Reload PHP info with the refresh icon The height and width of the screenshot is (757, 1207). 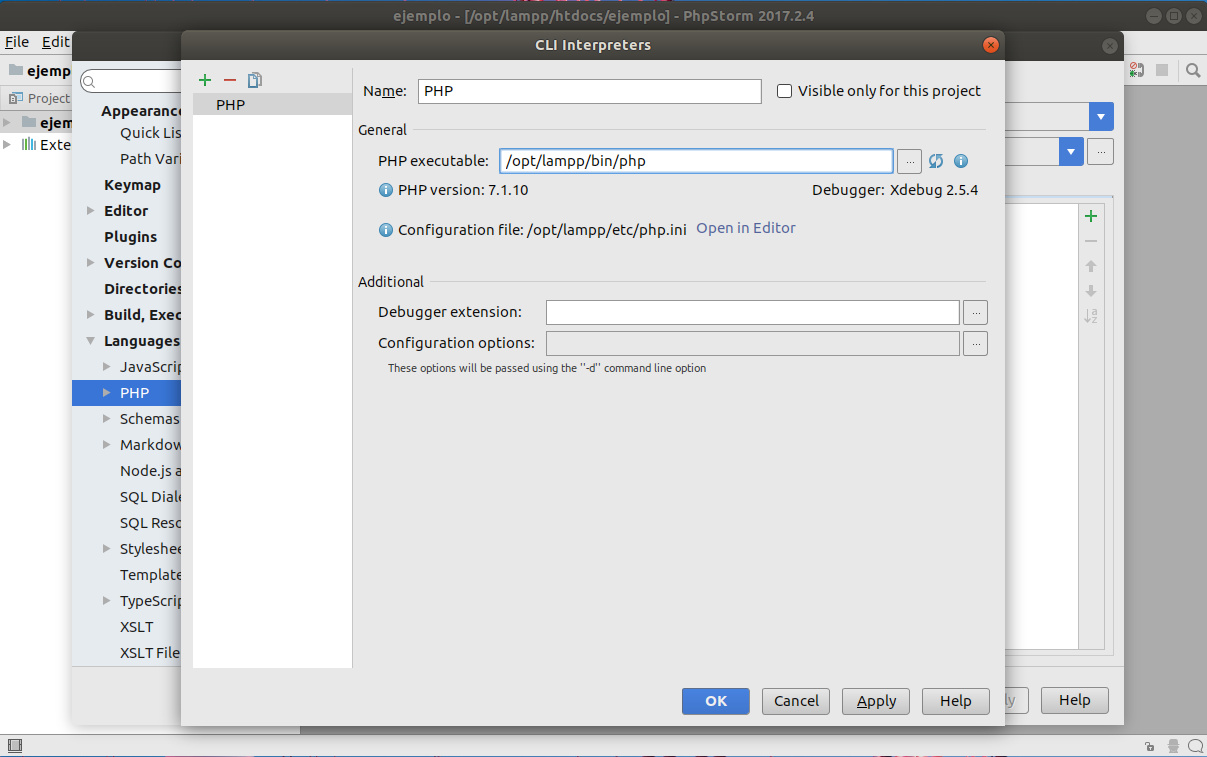click(936, 161)
